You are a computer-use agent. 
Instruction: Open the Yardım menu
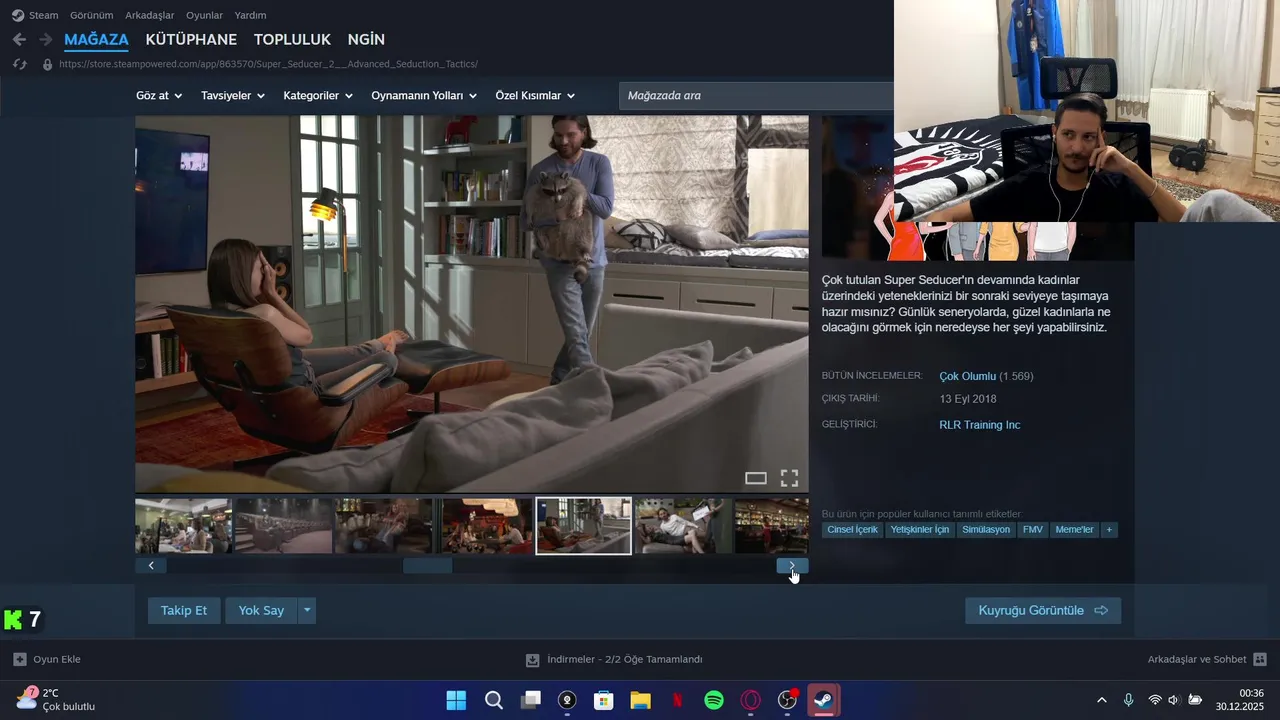pyautogui.click(x=250, y=15)
